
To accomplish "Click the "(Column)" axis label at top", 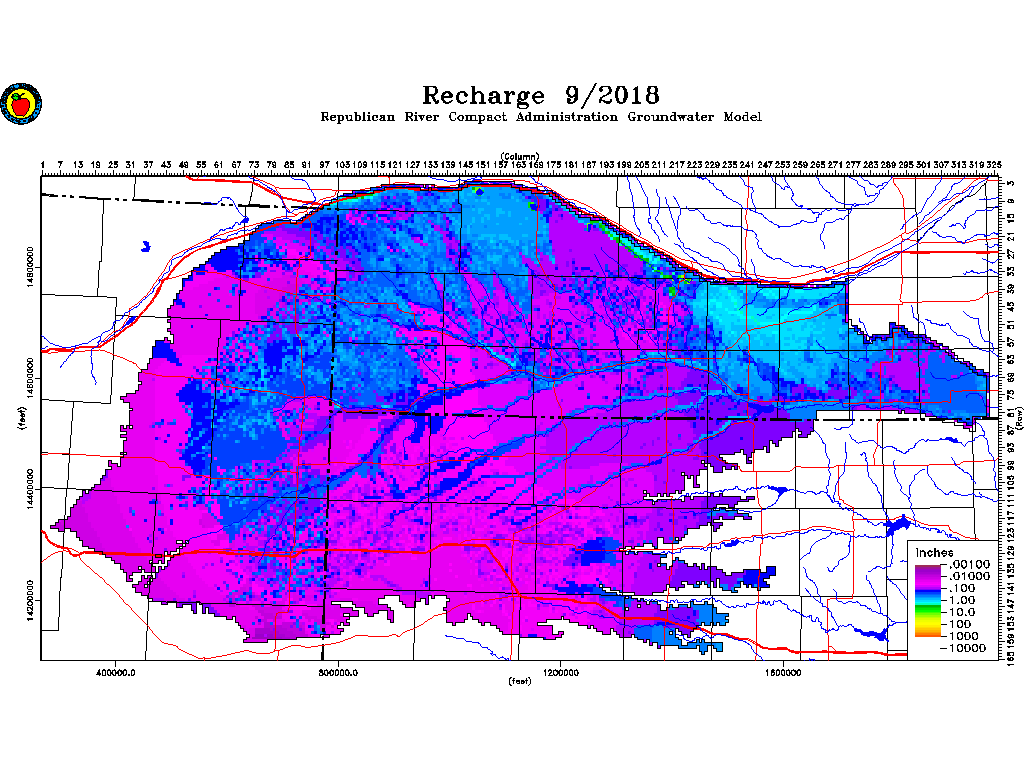I will point(520,156).
